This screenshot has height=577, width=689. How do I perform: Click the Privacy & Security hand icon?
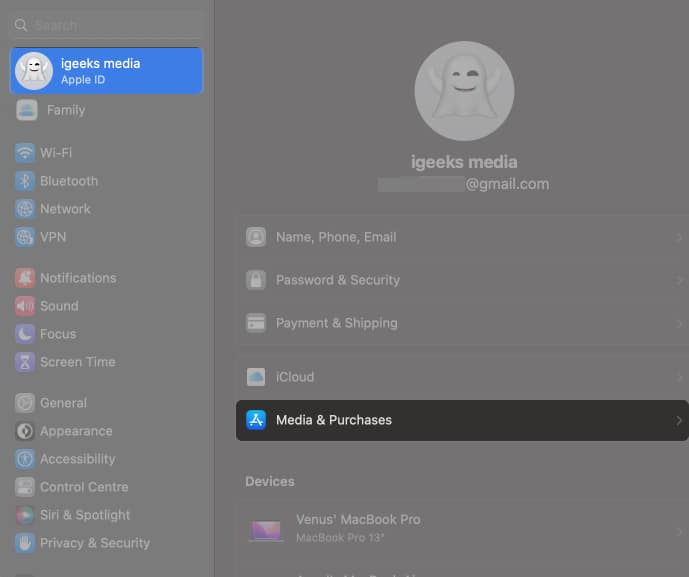pyautogui.click(x=25, y=543)
